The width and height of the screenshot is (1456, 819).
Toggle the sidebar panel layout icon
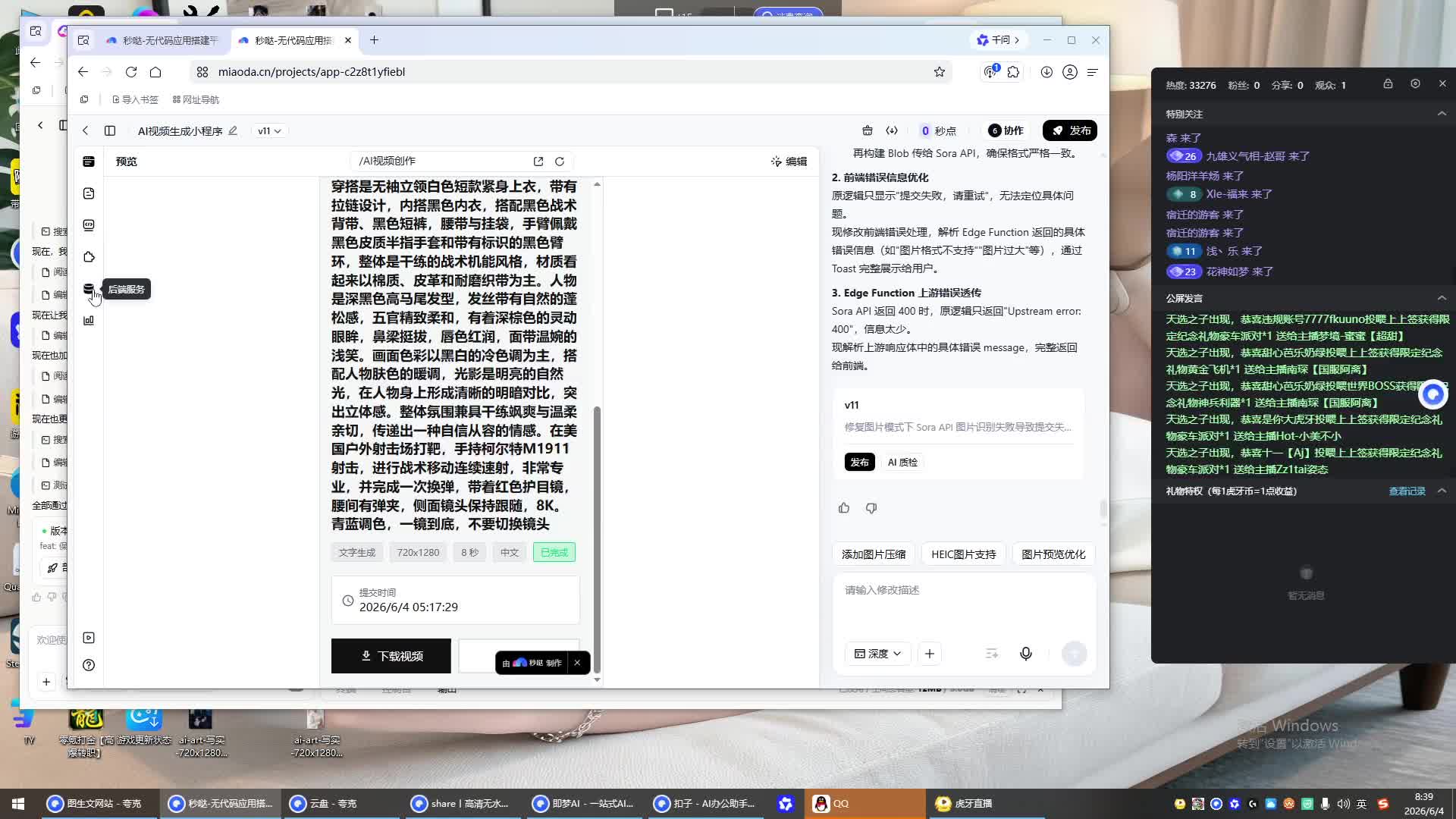110,130
